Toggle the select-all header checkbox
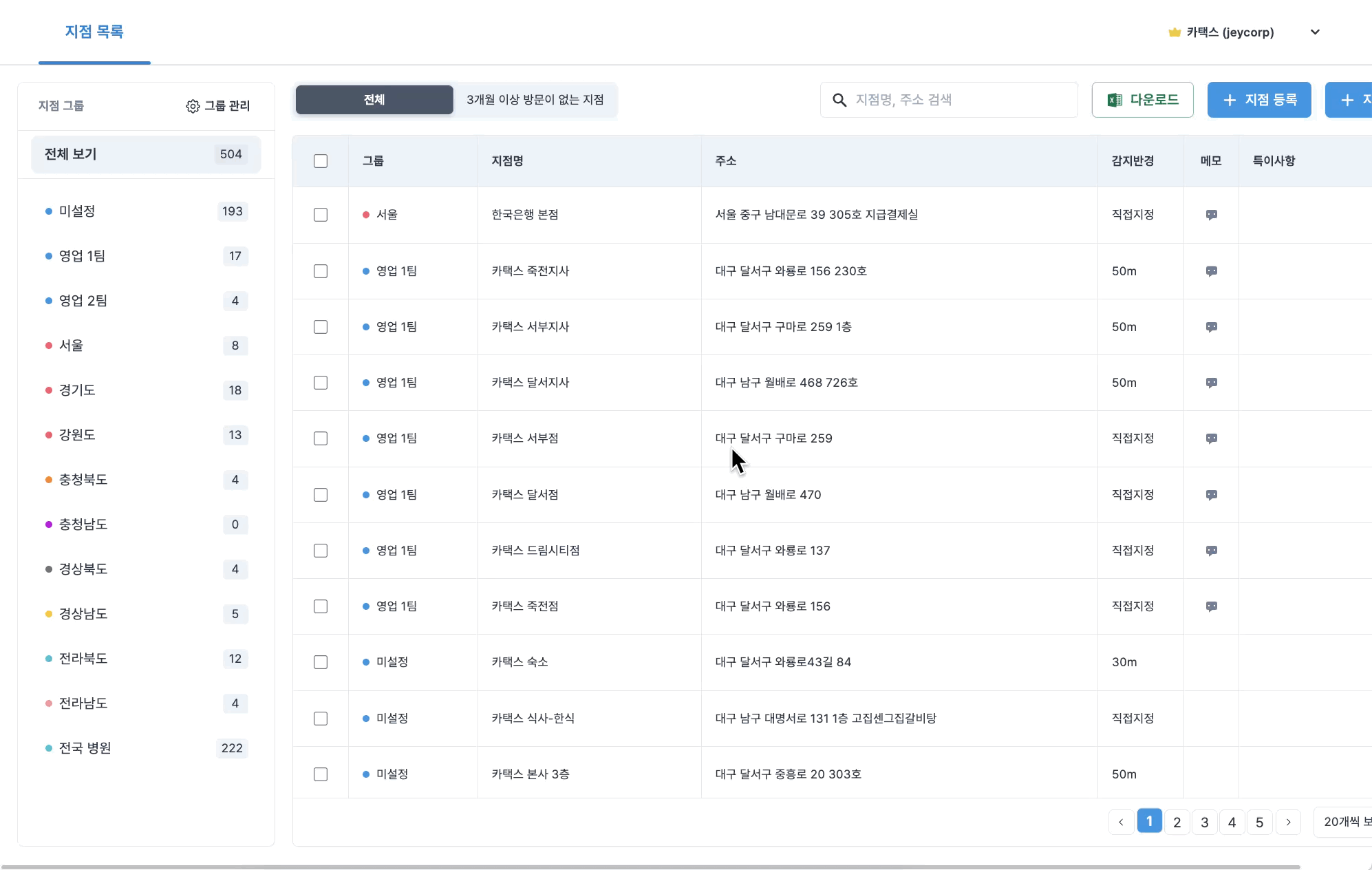 321,161
